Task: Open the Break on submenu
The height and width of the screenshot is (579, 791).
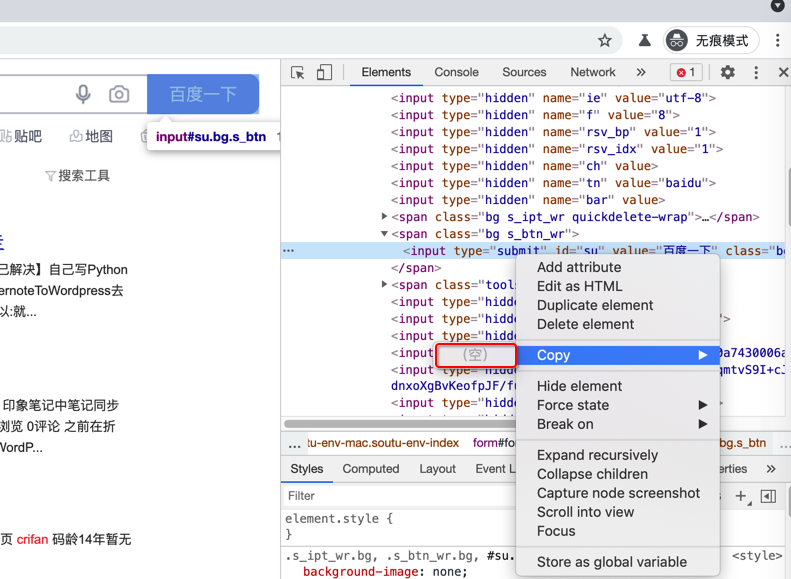Action: click(x=618, y=424)
